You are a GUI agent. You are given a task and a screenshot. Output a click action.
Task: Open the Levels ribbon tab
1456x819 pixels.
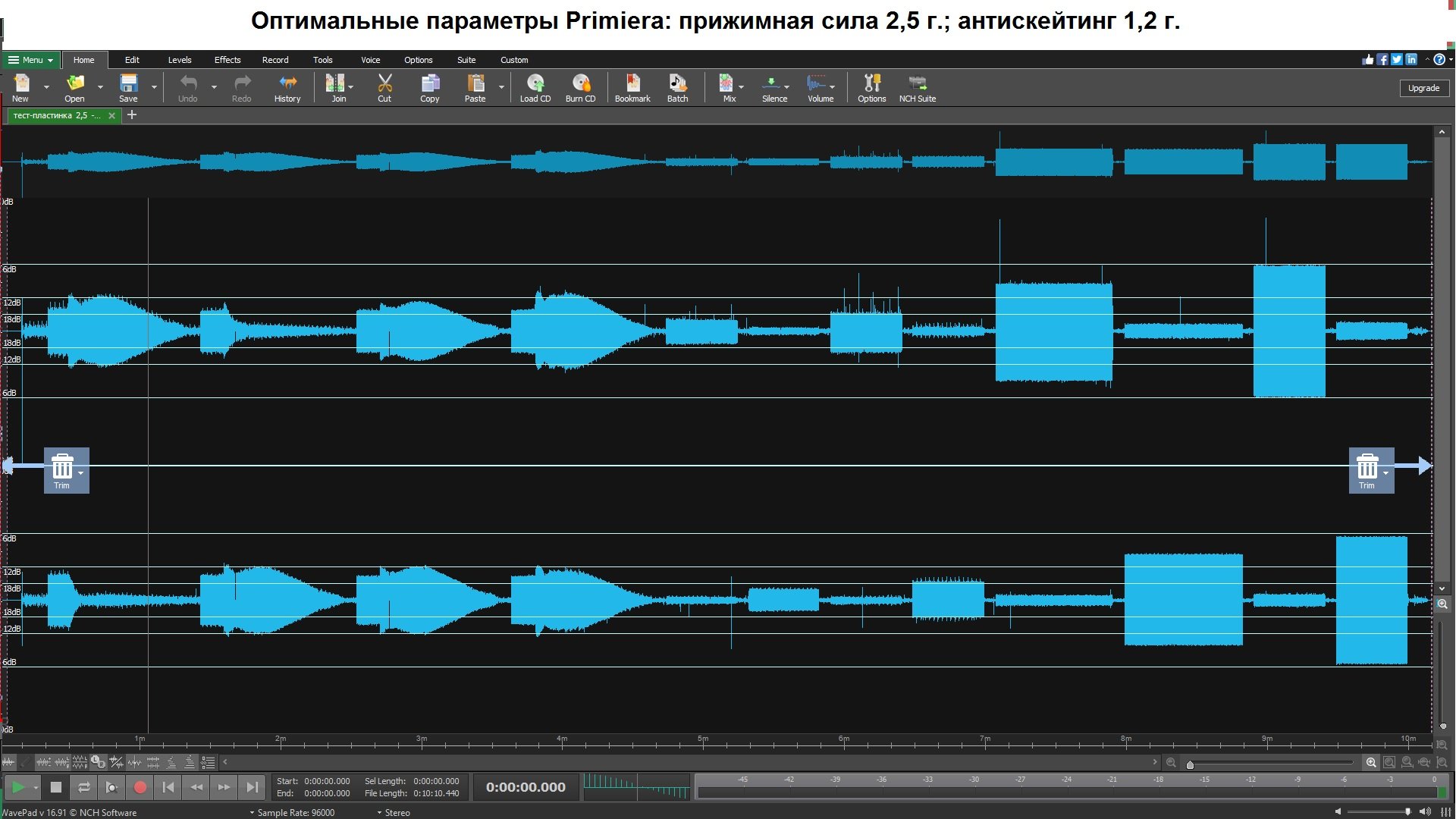180,60
